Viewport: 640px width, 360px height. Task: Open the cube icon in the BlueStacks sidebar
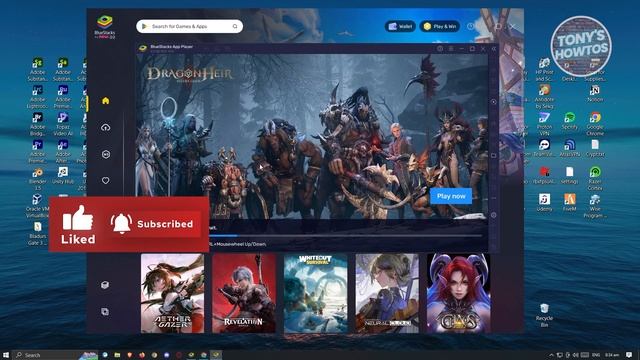pos(105,285)
